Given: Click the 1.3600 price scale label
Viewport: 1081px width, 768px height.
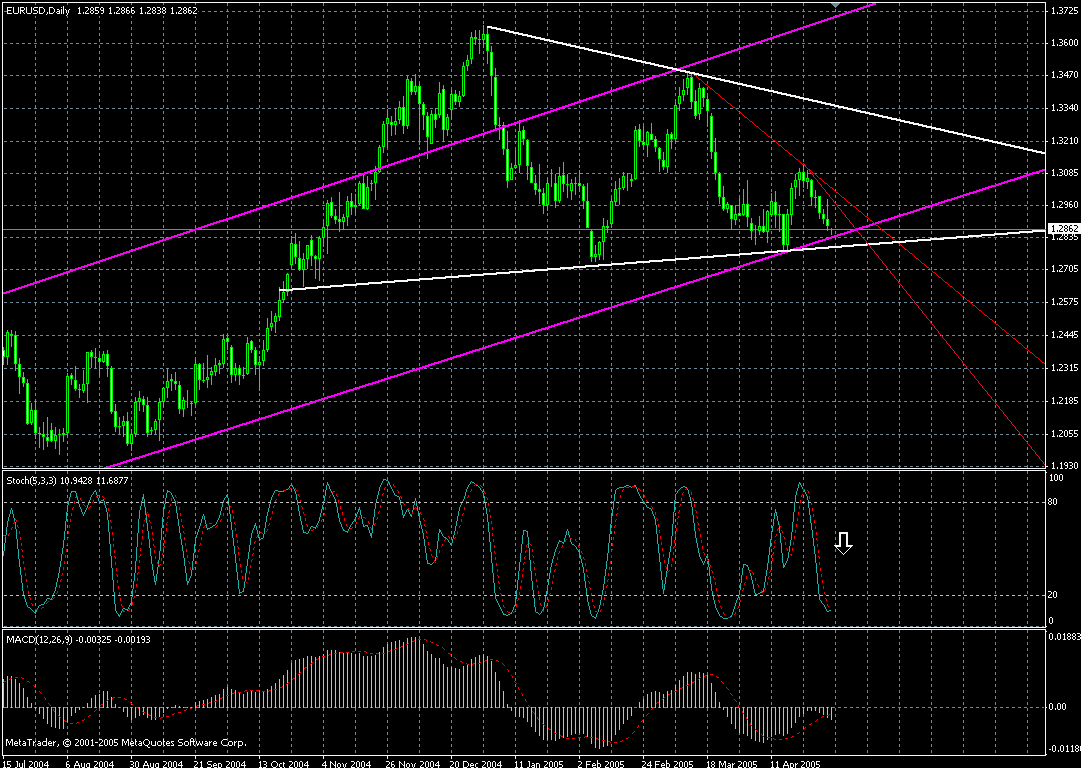Looking at the screenshot, I should point(1062,43).
